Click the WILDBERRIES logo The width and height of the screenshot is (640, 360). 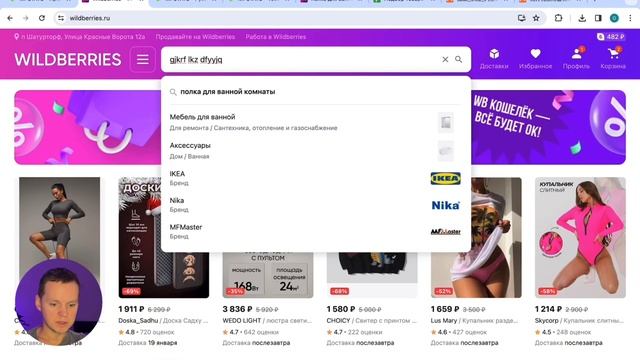point(68,60)
